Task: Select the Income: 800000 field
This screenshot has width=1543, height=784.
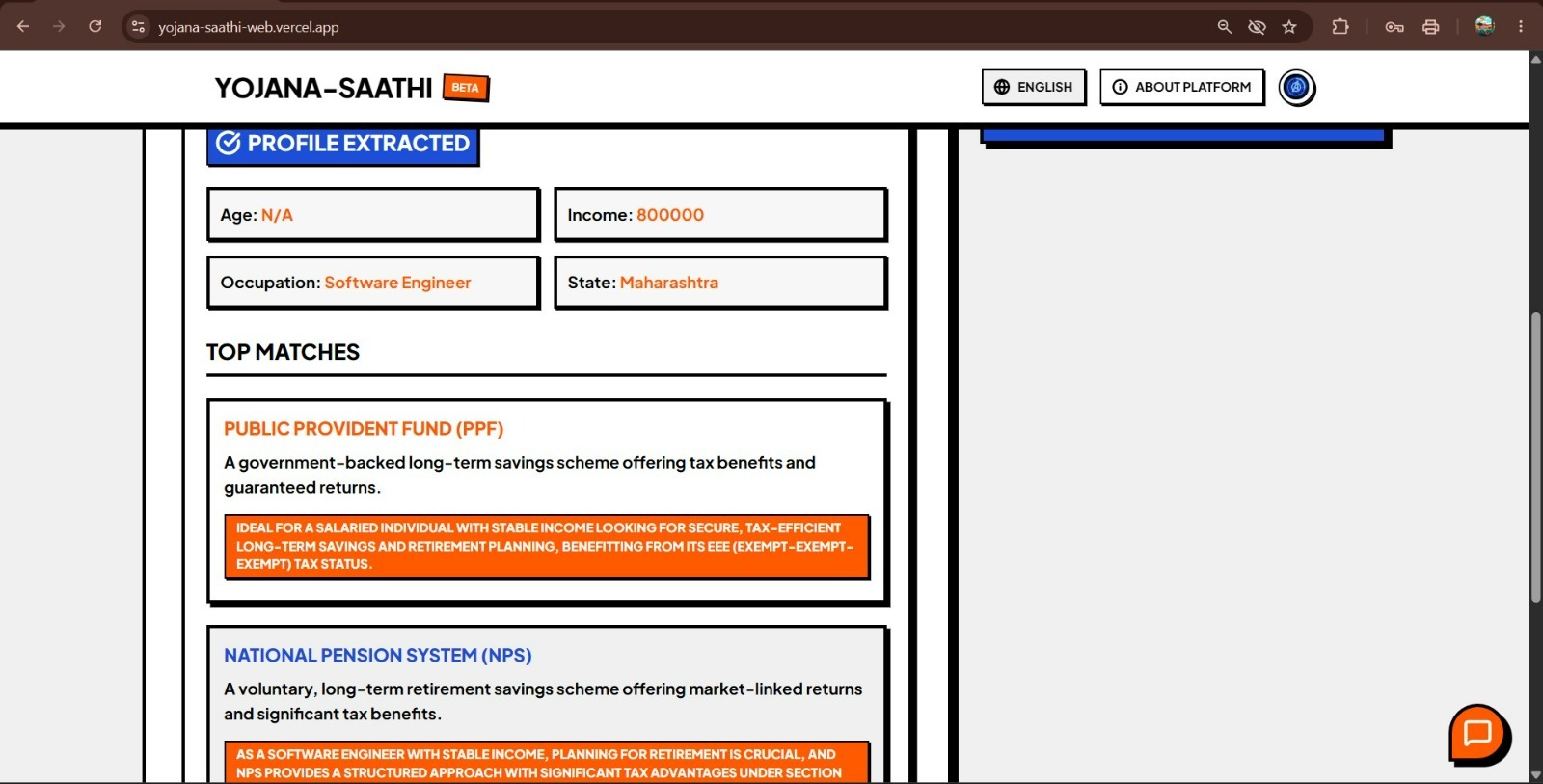Action: pos(720,214)
